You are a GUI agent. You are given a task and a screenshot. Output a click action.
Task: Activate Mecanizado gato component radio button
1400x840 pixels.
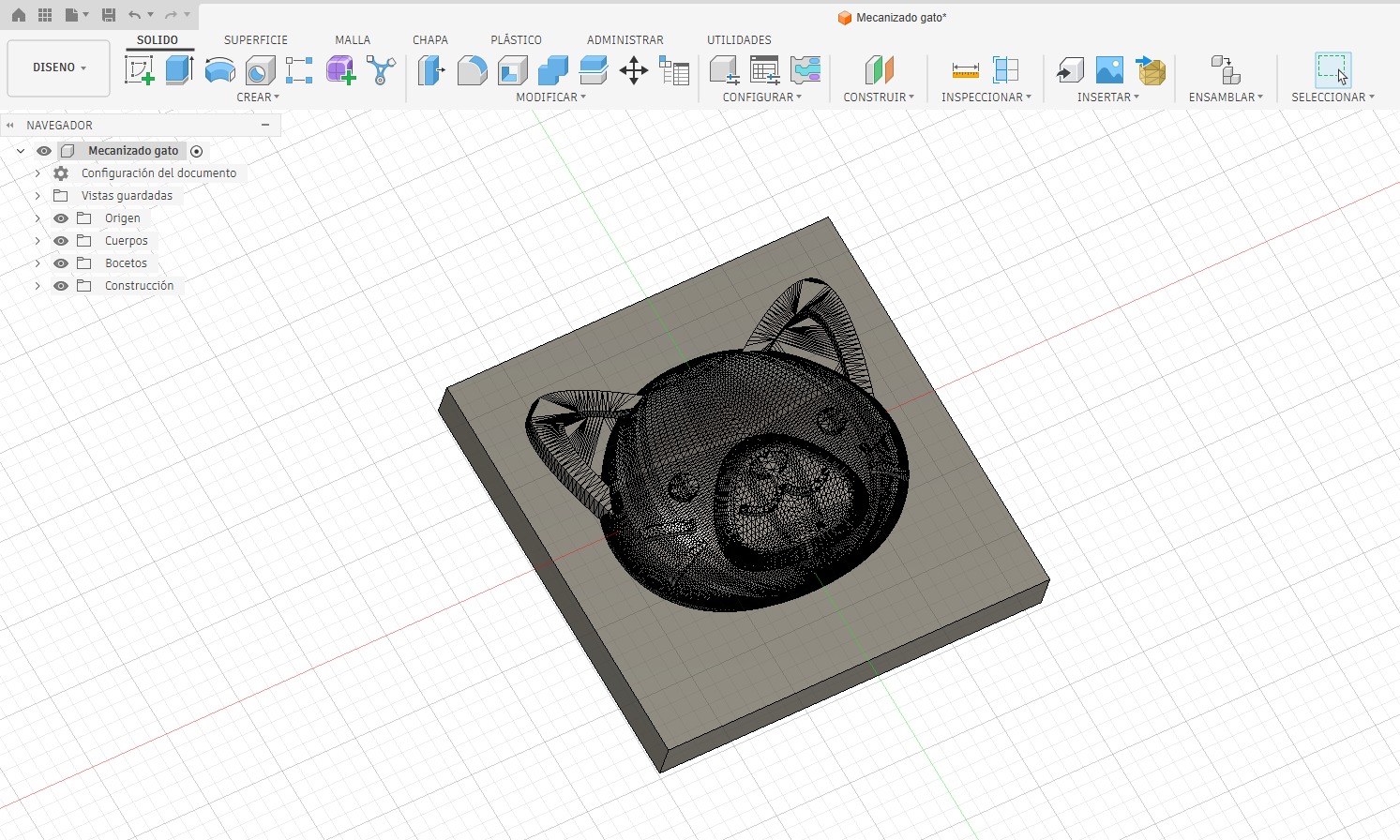coord(196,151)
